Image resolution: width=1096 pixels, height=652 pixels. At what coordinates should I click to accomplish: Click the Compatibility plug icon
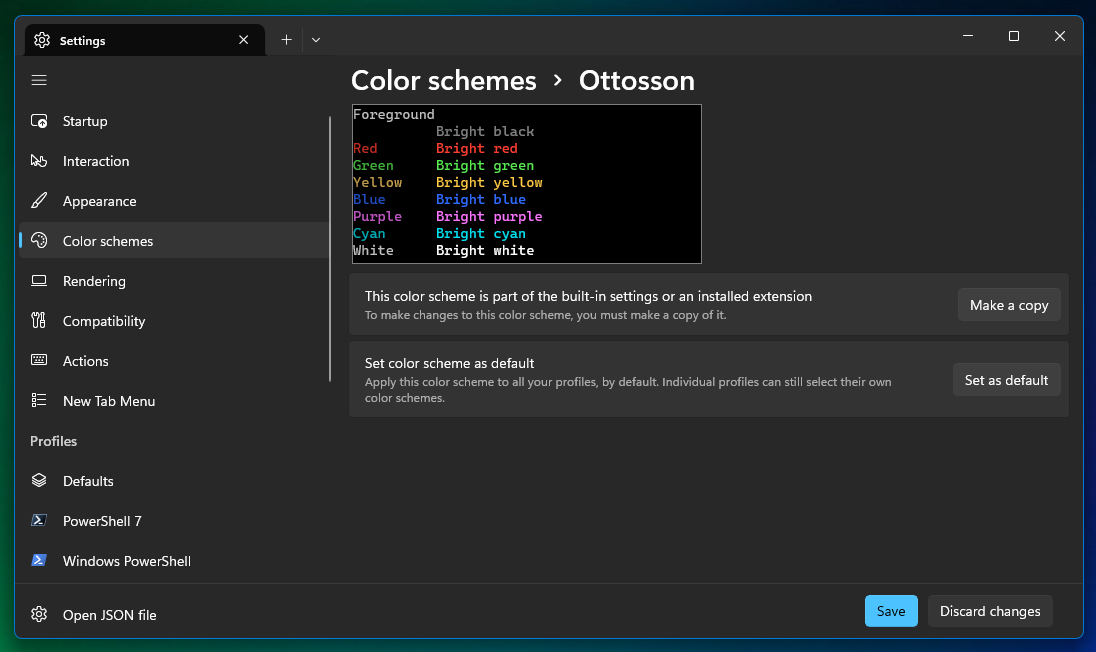tap(38, 321)
